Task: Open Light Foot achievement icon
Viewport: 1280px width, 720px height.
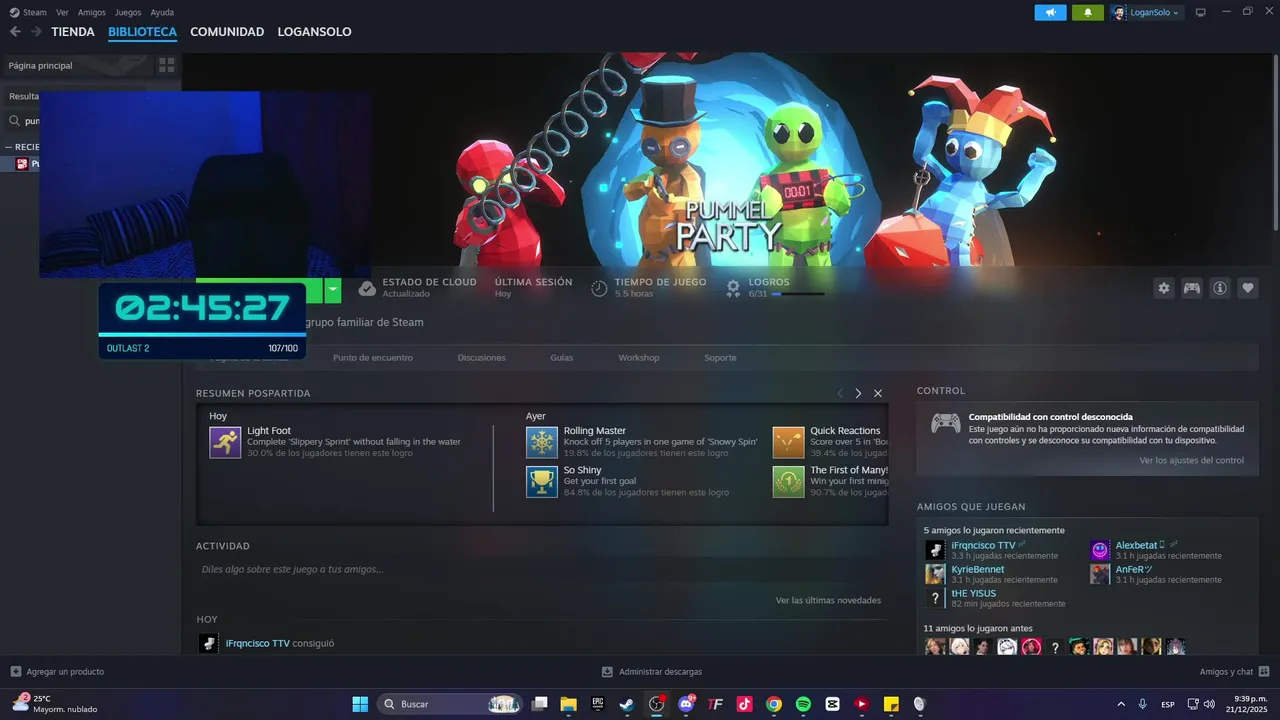Action: pyautogui.click(x=225, y=442)
